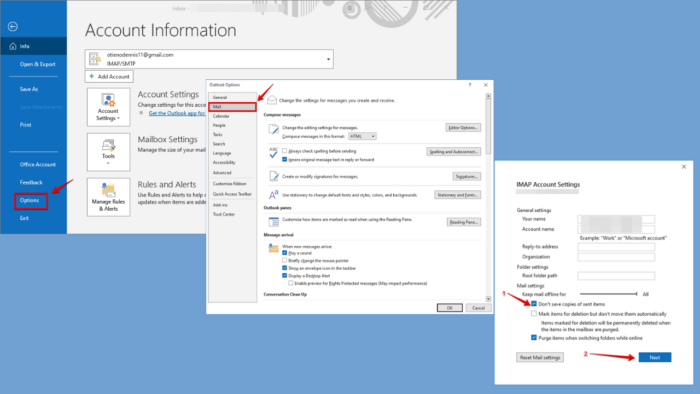Click the stationery fonts icon
This screenshot has height=394, width=700.
pos(273,195)
